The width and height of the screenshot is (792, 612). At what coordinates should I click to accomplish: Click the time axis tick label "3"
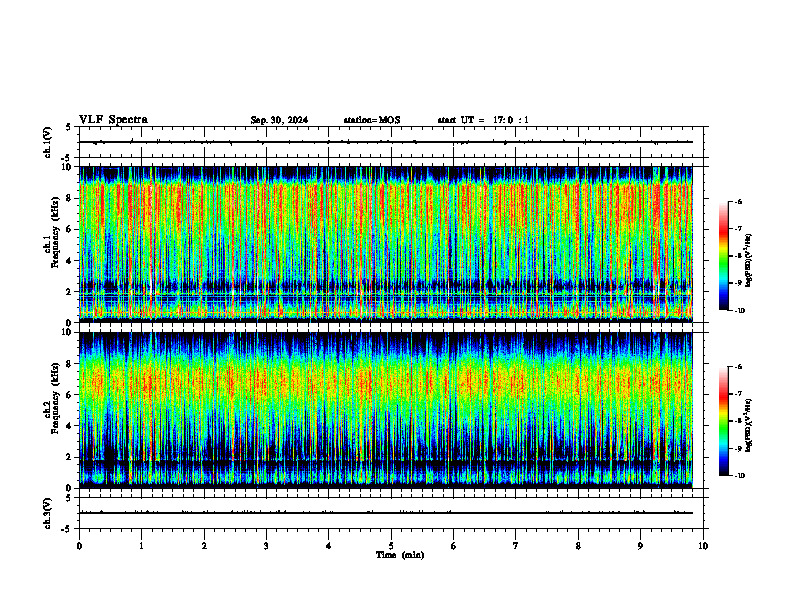(266, 546)
